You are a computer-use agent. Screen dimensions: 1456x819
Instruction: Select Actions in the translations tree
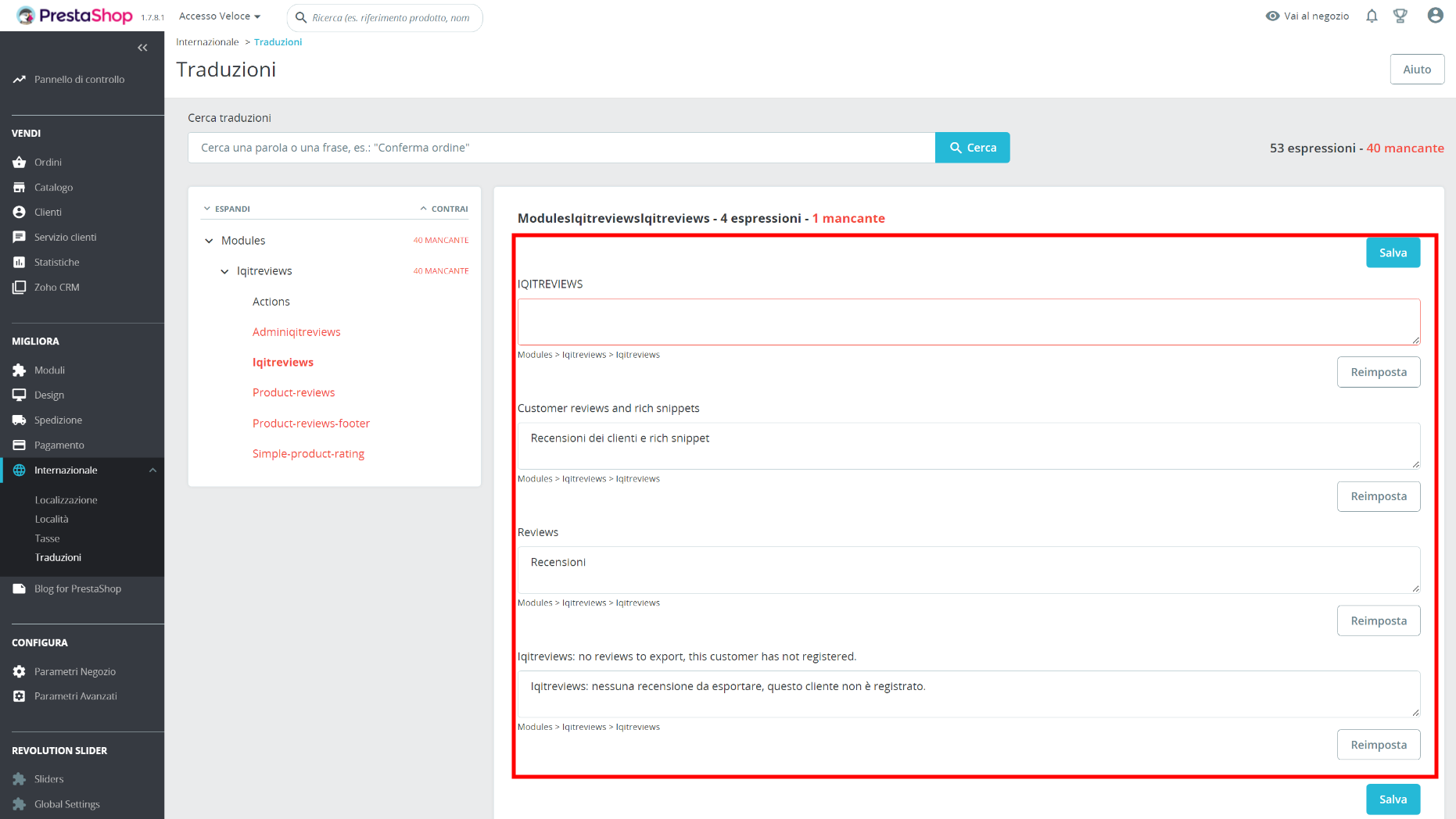(271, 302)
